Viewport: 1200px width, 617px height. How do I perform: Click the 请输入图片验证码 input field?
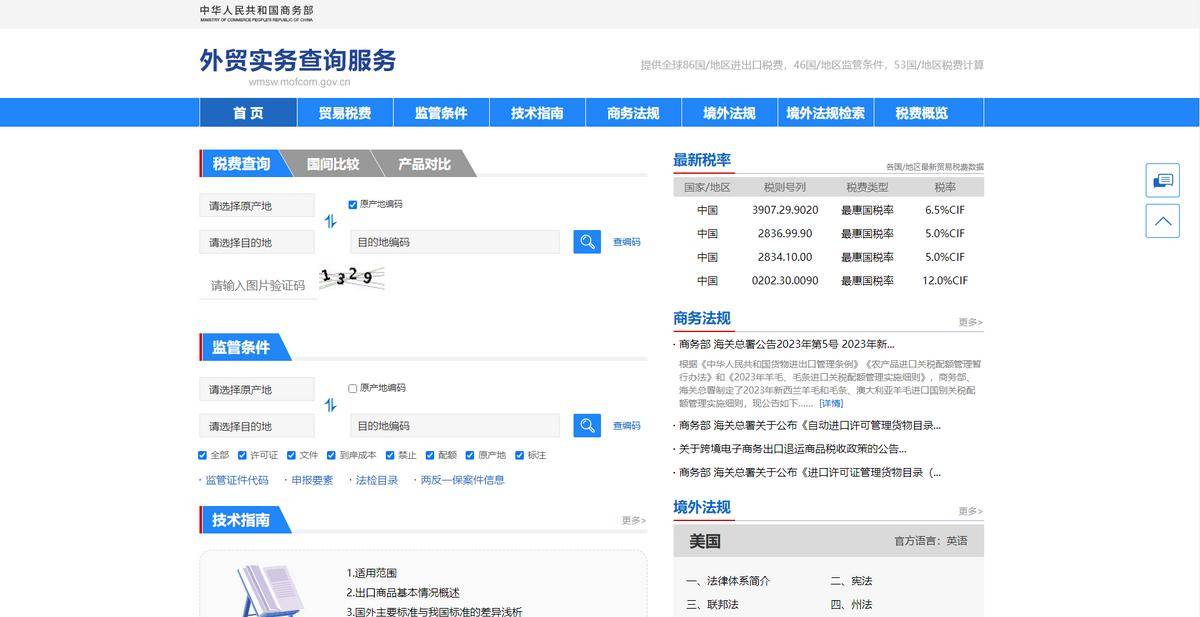pyautogui.click(x=257, y=286)
